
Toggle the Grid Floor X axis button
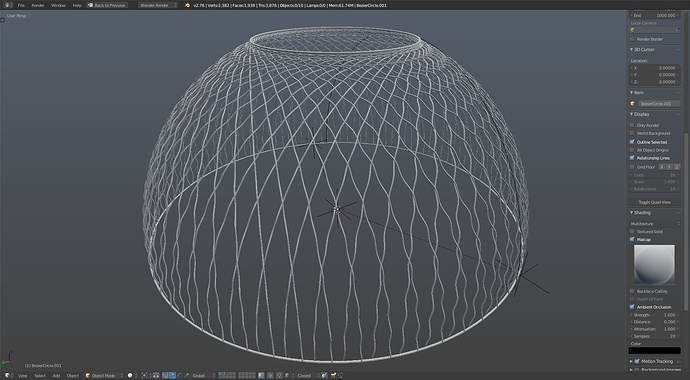tap(662, 167)
